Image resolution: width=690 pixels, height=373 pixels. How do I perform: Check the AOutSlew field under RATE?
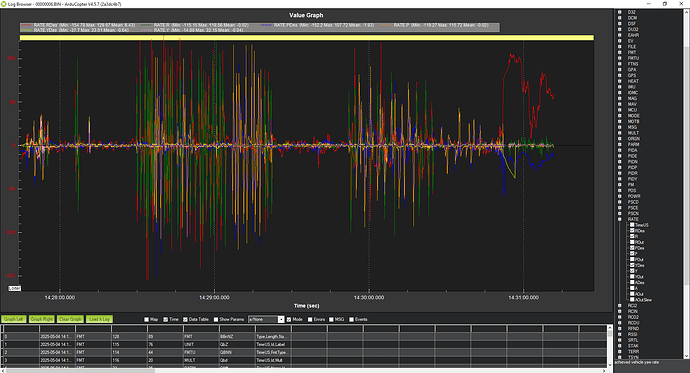632,300
